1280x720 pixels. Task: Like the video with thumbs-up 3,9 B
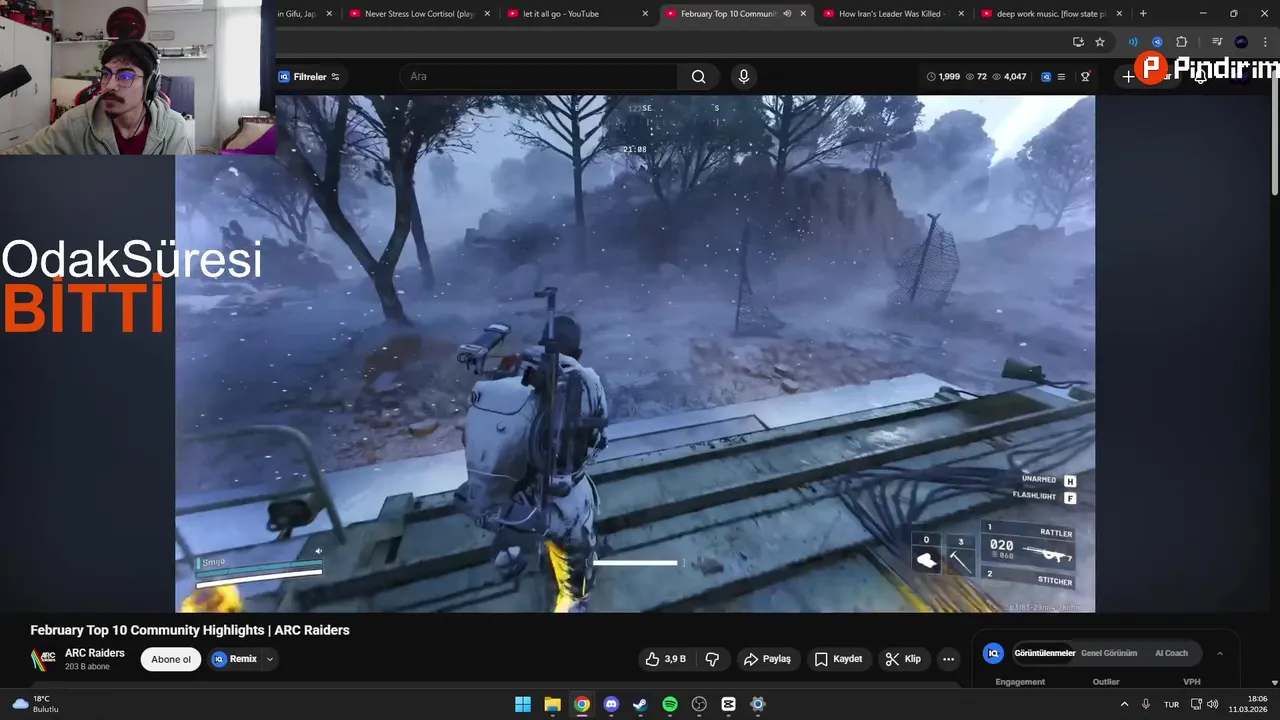click(666, 659)
